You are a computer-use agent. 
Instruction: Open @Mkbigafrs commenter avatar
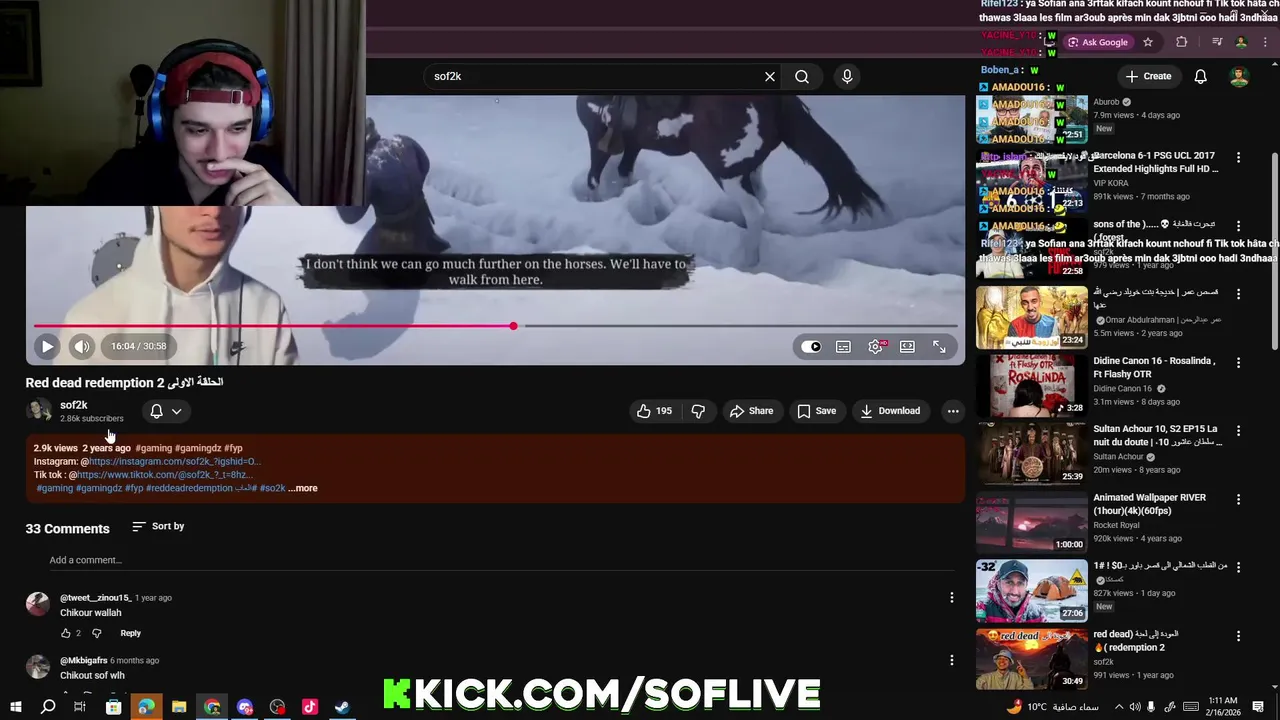click(37, 667)
